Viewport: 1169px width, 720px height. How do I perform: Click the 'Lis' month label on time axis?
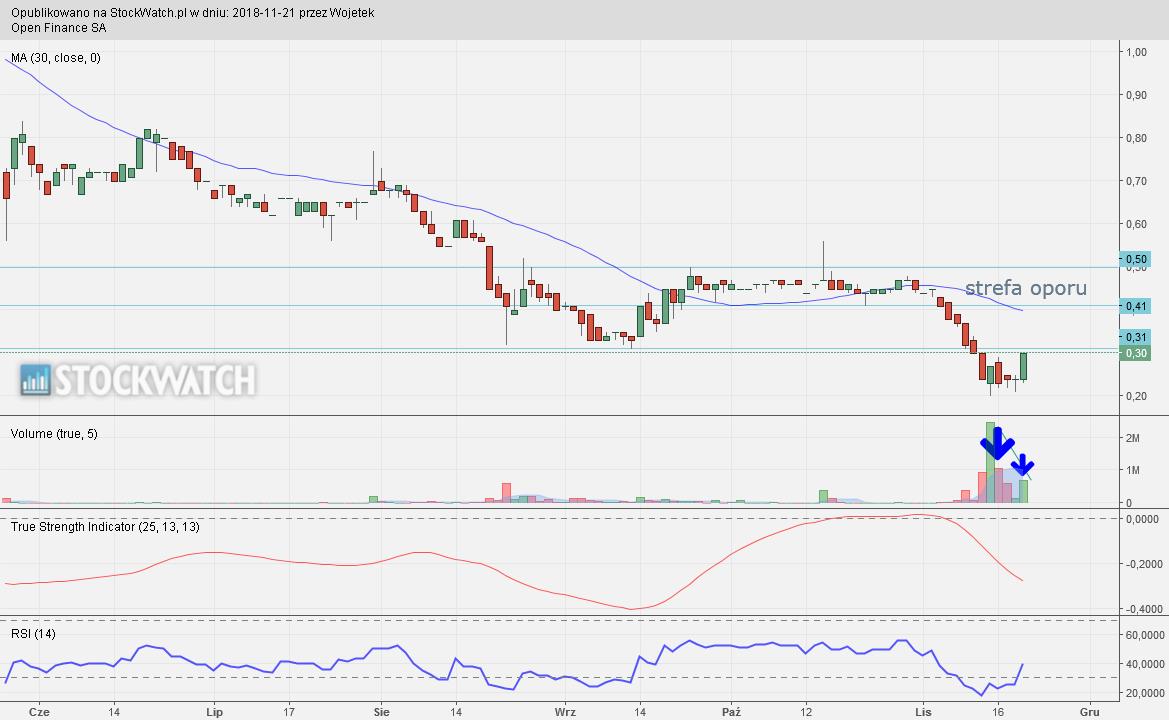pyautogui.click(x=923, y=712)
